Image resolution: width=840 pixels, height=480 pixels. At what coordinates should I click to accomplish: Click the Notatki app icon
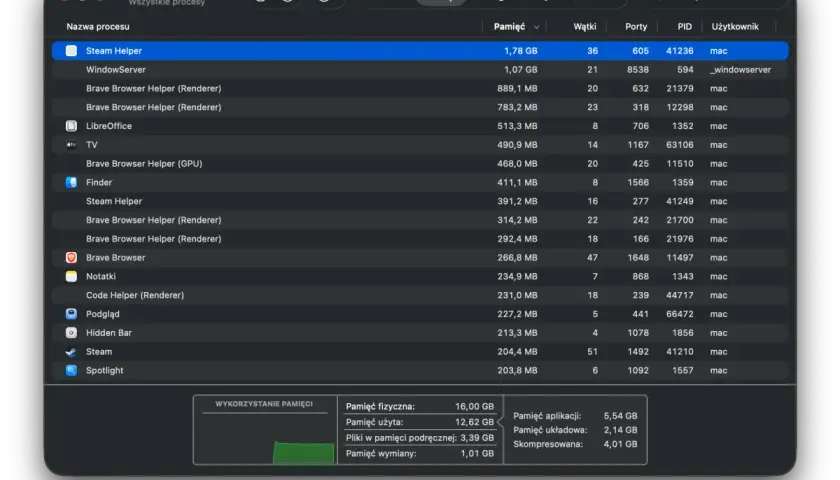tap(71, 276)
